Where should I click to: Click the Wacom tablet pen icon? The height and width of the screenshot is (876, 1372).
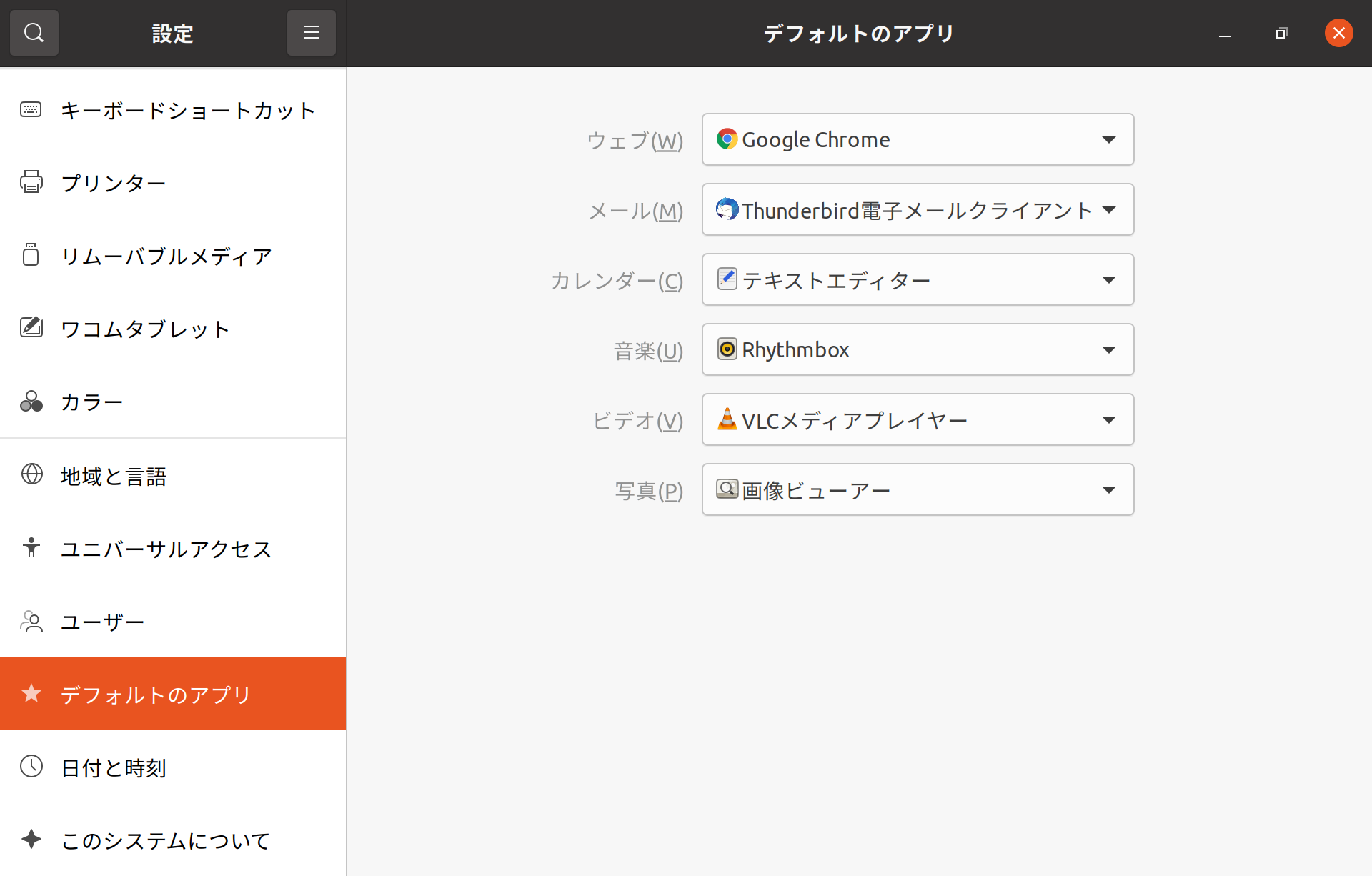tap(31, 328)
